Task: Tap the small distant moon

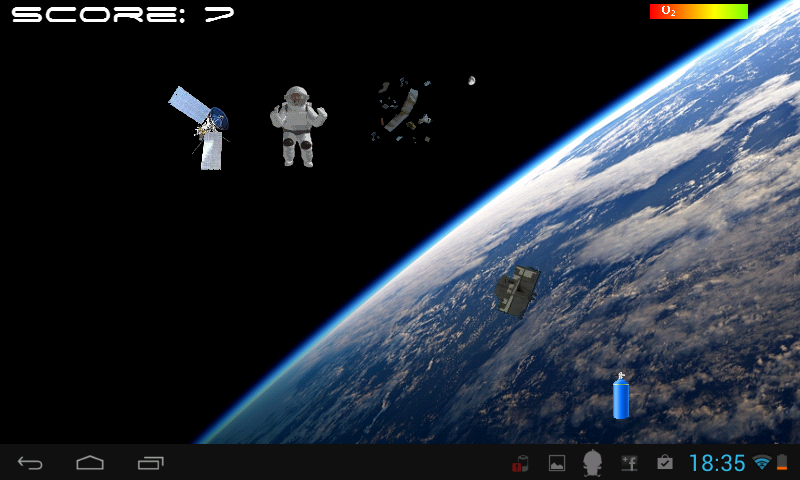Action: tap(471, 80)
